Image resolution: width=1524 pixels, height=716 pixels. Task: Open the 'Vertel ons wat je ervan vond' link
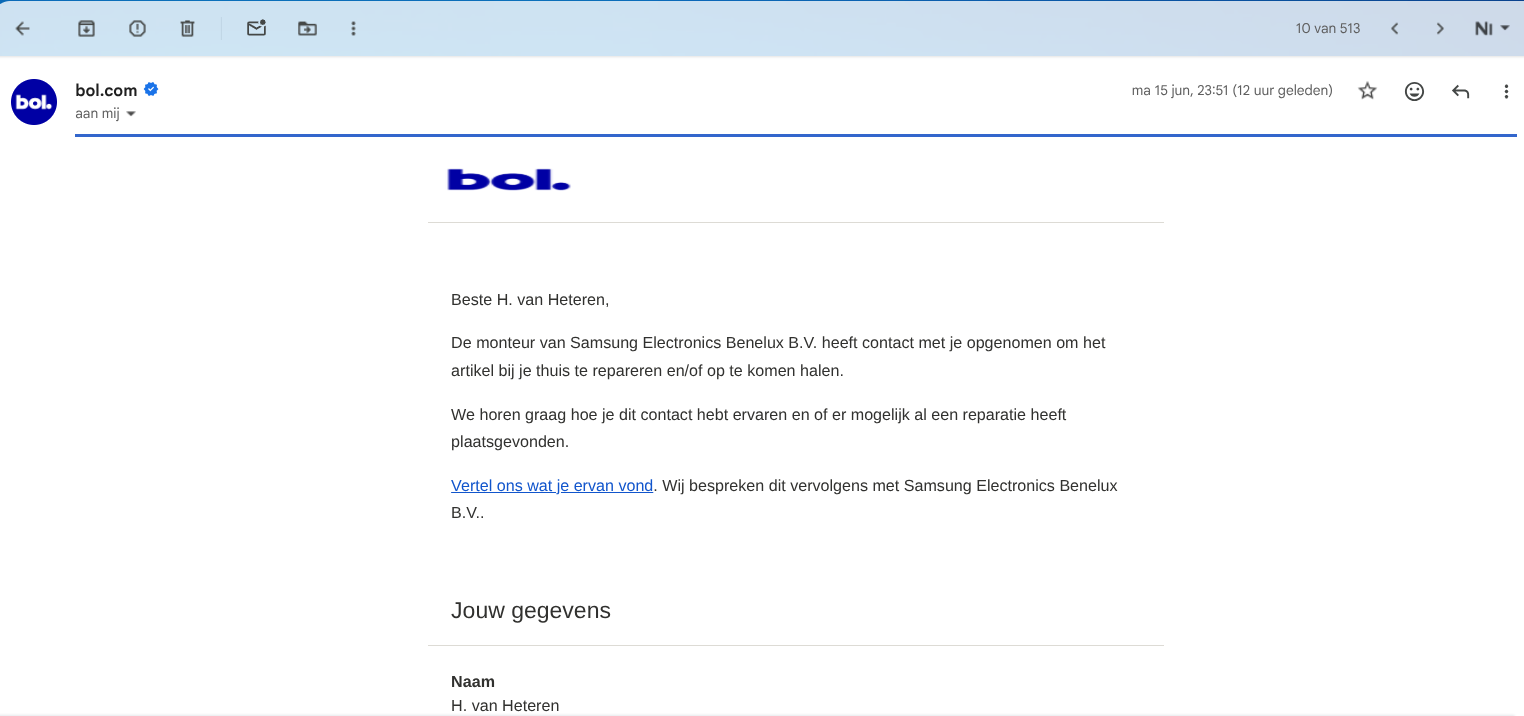coord(552,486)
